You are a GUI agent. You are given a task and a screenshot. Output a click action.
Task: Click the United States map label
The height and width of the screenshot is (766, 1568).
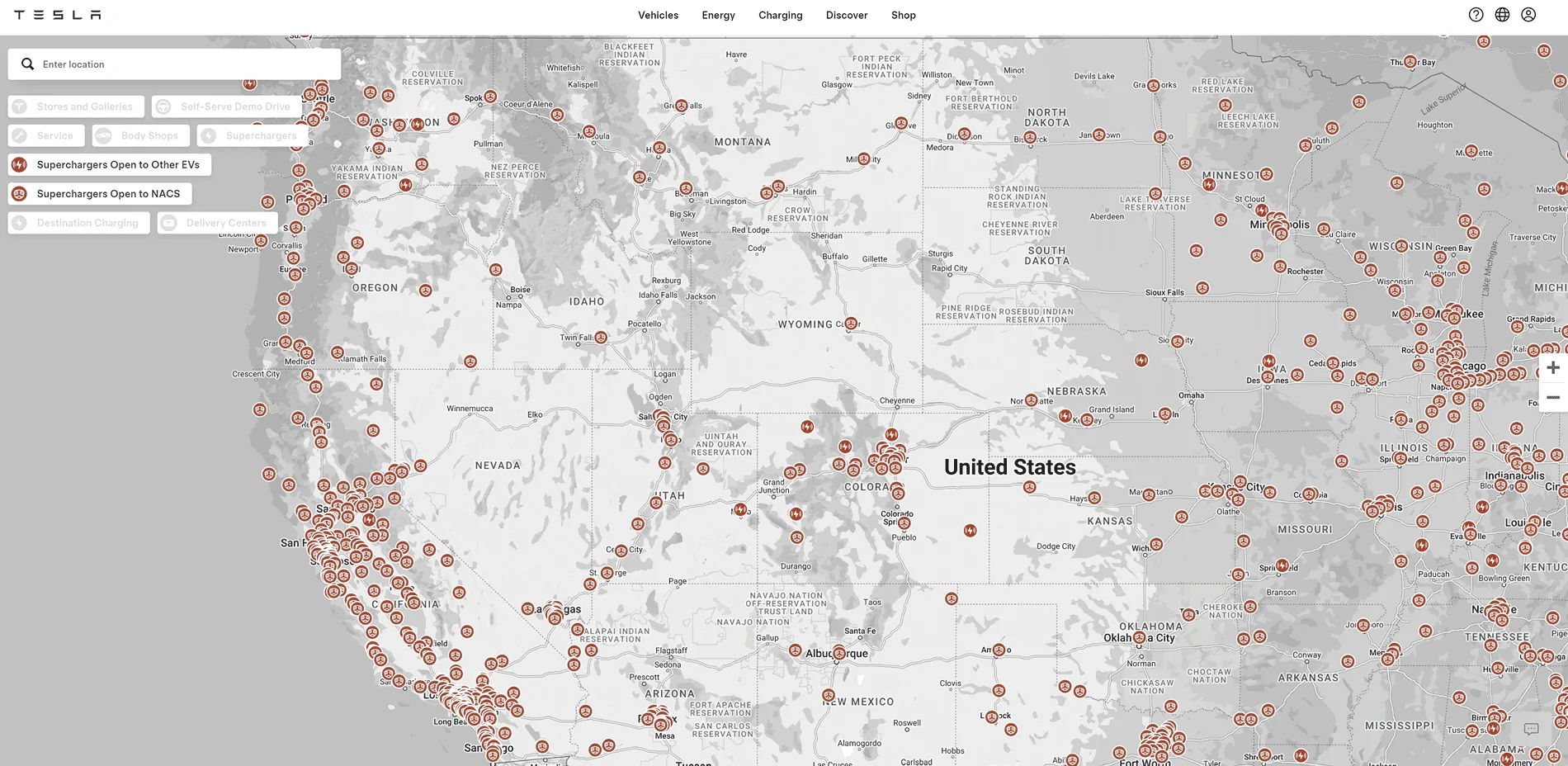pyautogui.click(x=1009, y=467)
